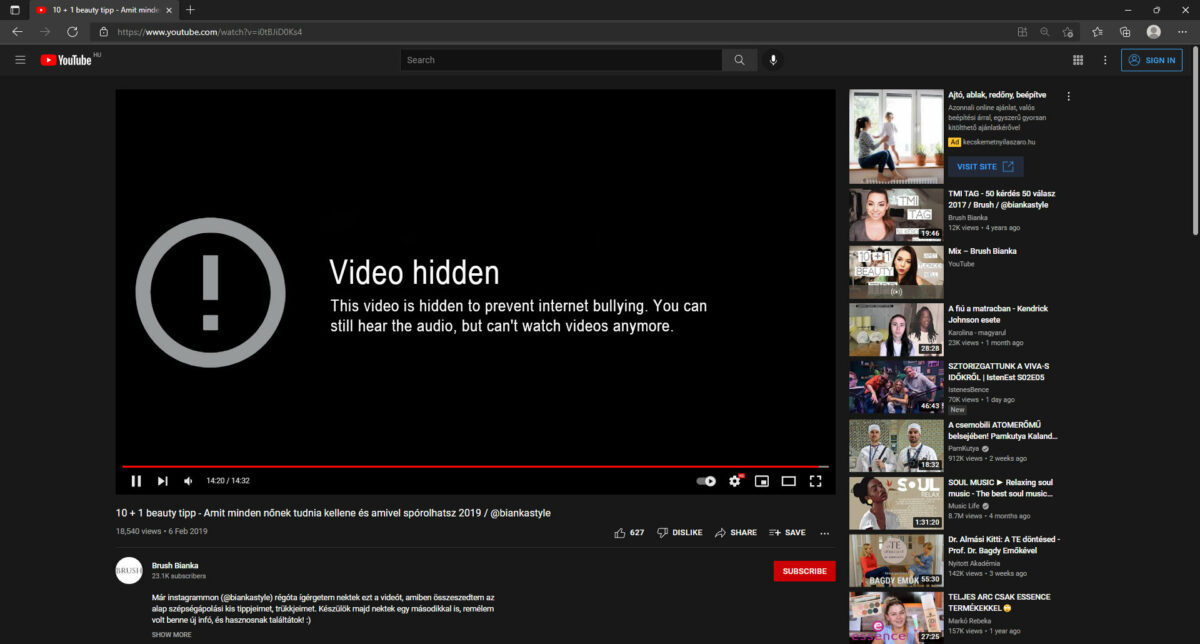Go to YouTube home via the logo
1200x644 pixels.
pyautogui.click(x=67, y=60)
